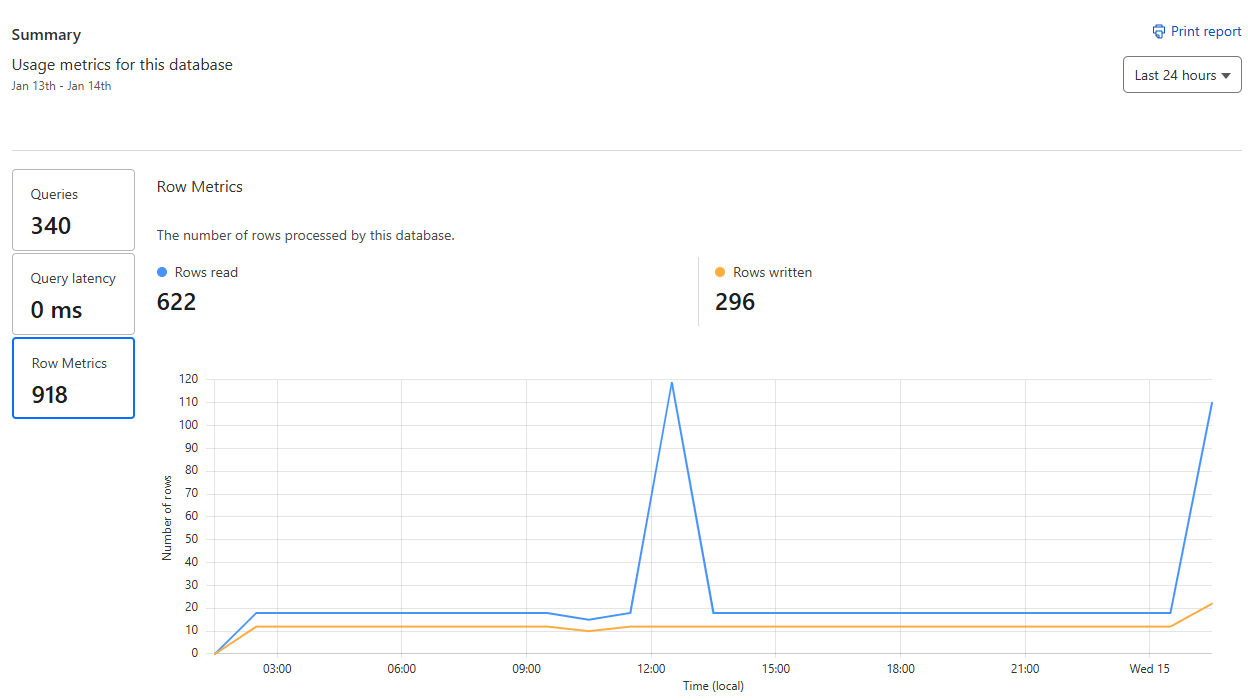Toggle the Rows read blue legend dot
Screen dimensions: 1248x700
[x=162, y=272]
